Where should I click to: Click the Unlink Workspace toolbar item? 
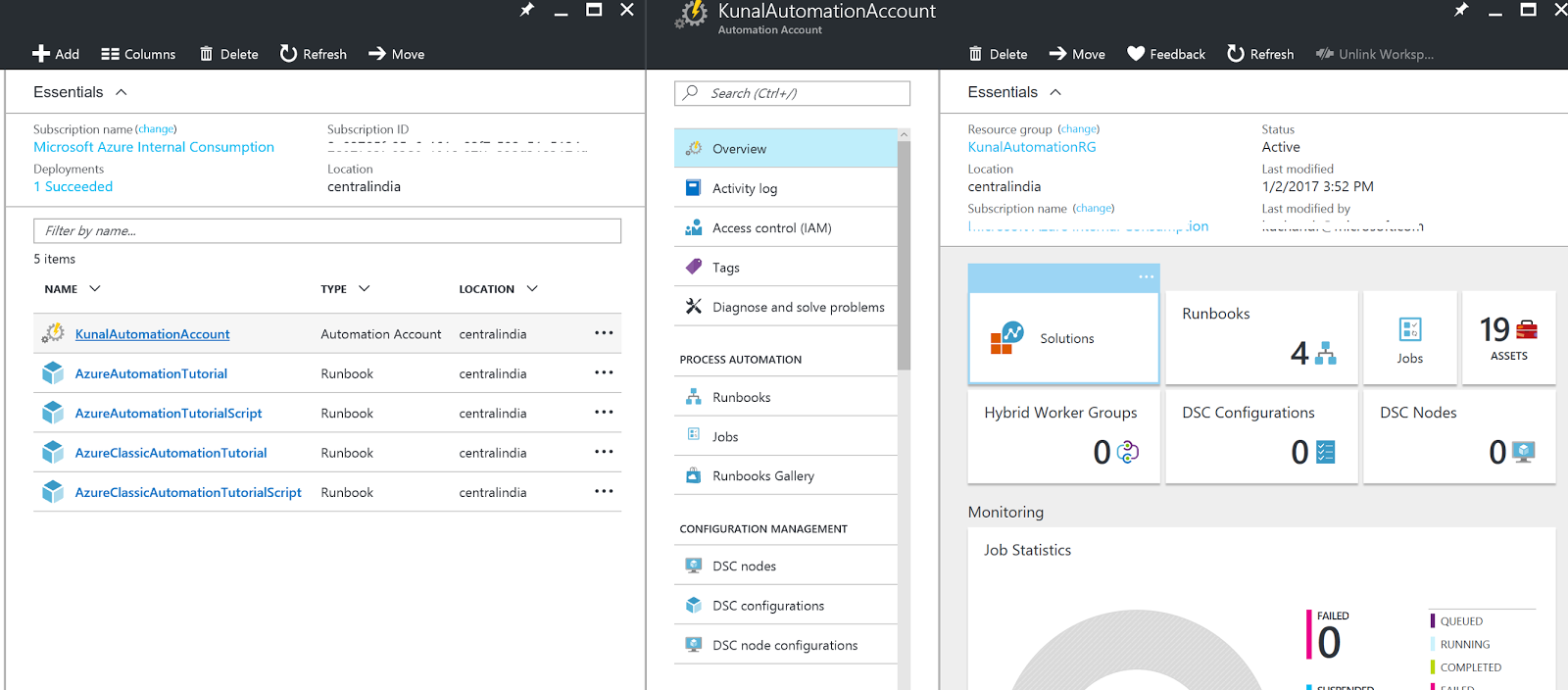(x=1374, y=54)
